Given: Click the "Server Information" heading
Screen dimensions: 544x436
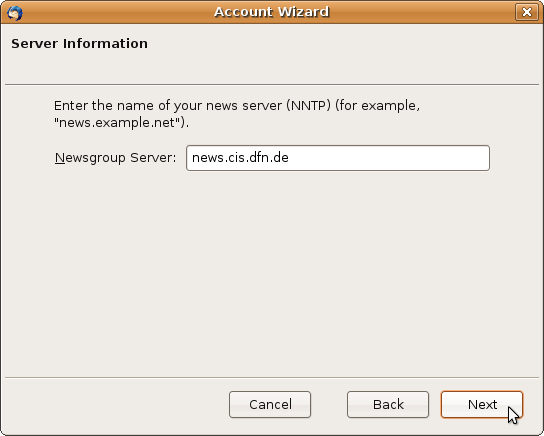Looking at the screenshot, I should (79, 44).
